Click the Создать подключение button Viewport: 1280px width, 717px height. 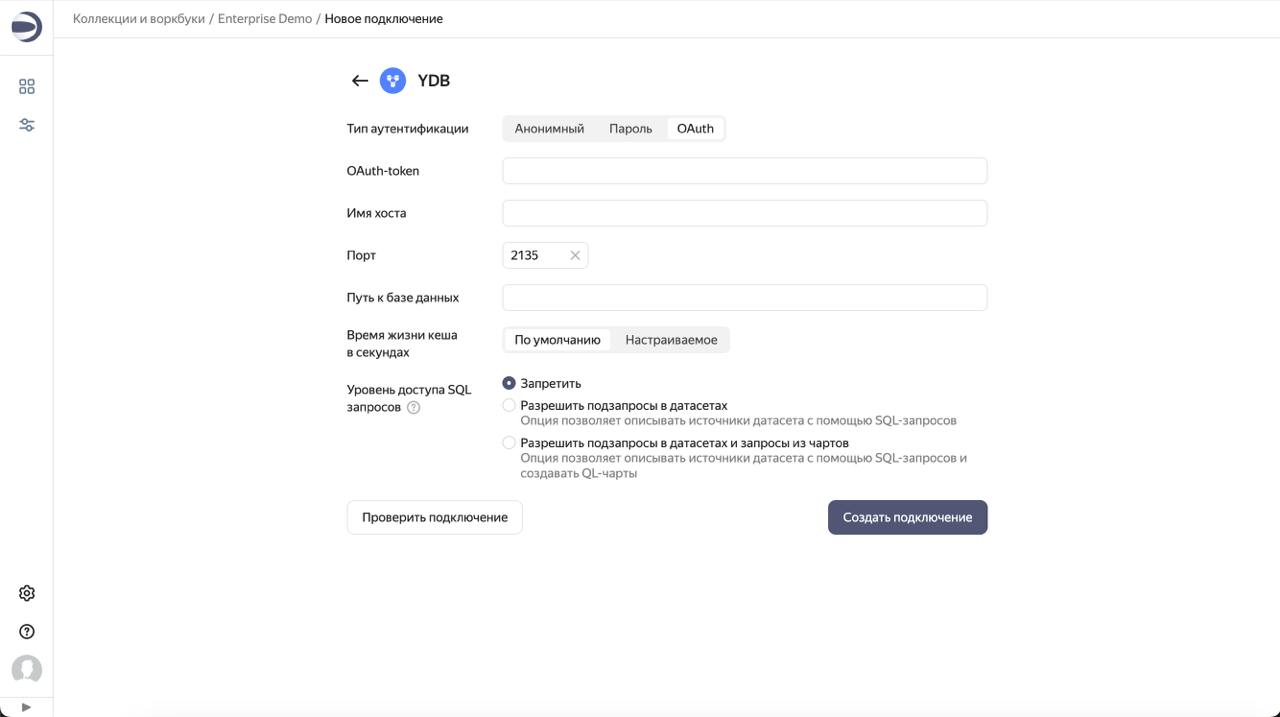906,517
